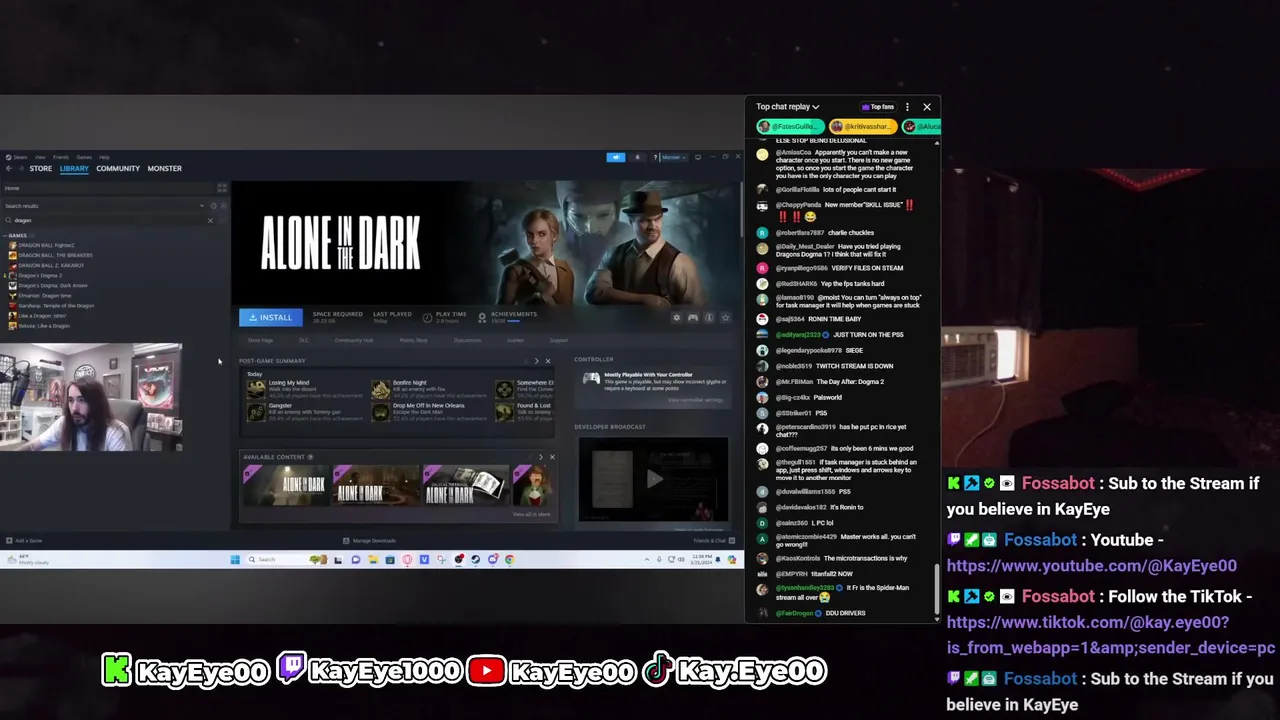The width and height of the screenshot is (1280, 720).
Task: Click the @FatesGuillo top fan chip
Action: click(x=790, y=127)
